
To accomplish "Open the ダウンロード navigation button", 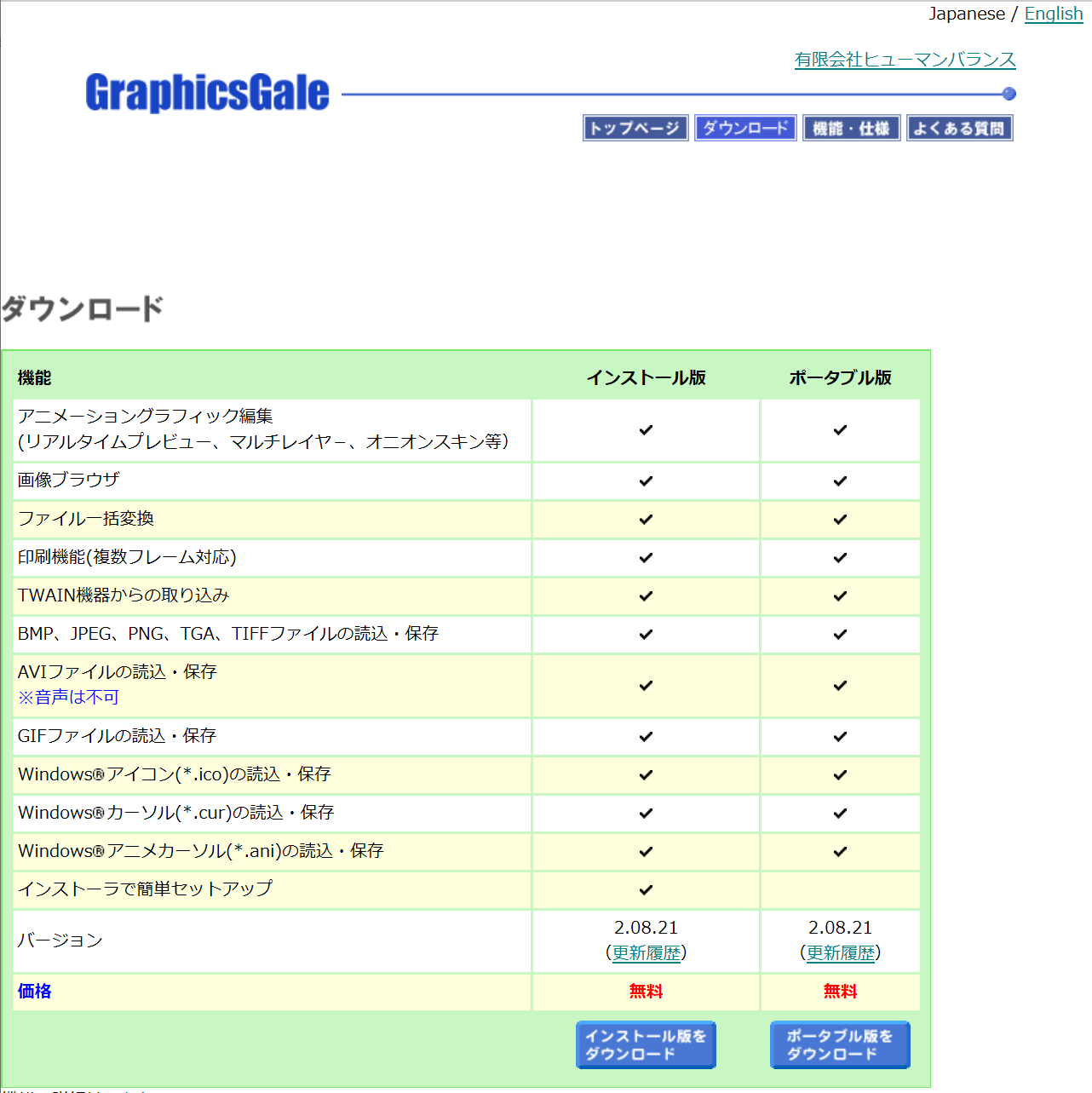I will [x=745, y=128].
